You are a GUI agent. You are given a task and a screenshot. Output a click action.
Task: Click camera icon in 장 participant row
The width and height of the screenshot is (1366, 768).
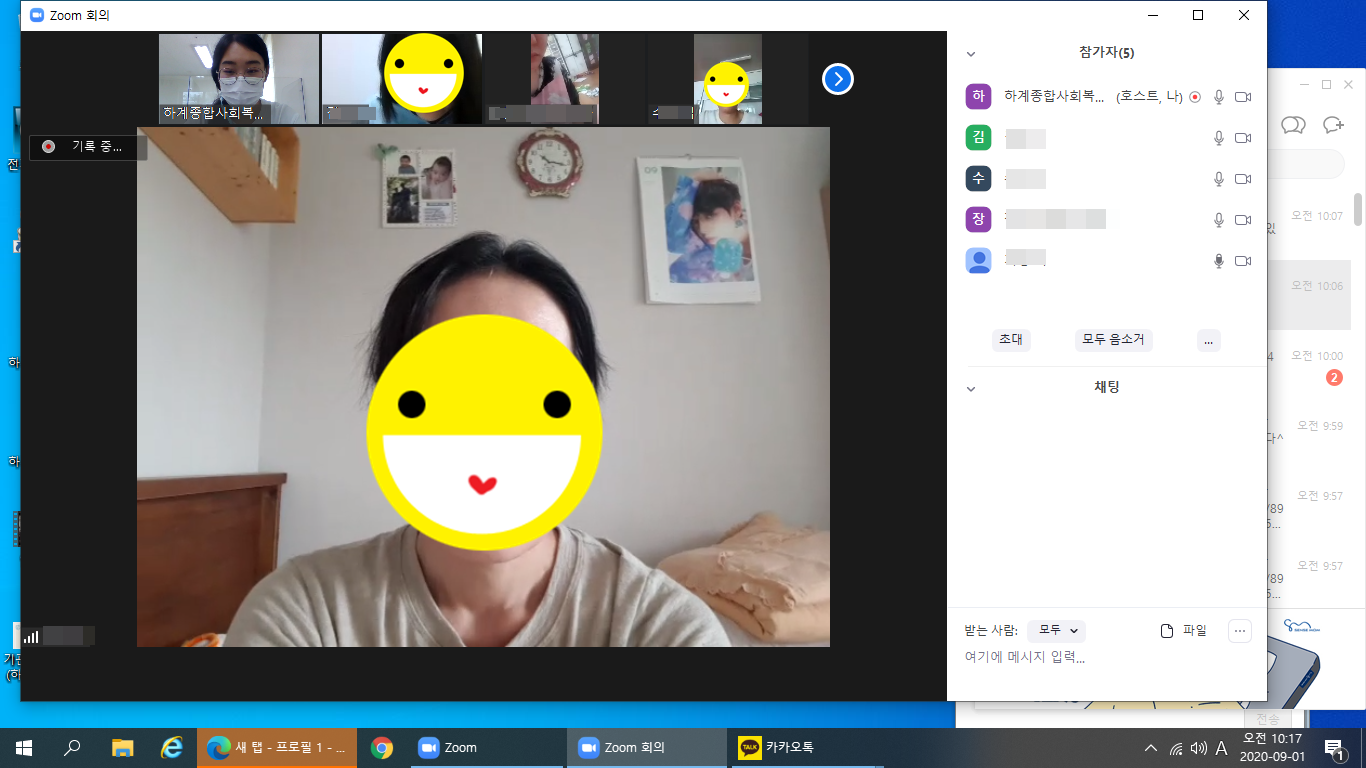click(1243, 220)
